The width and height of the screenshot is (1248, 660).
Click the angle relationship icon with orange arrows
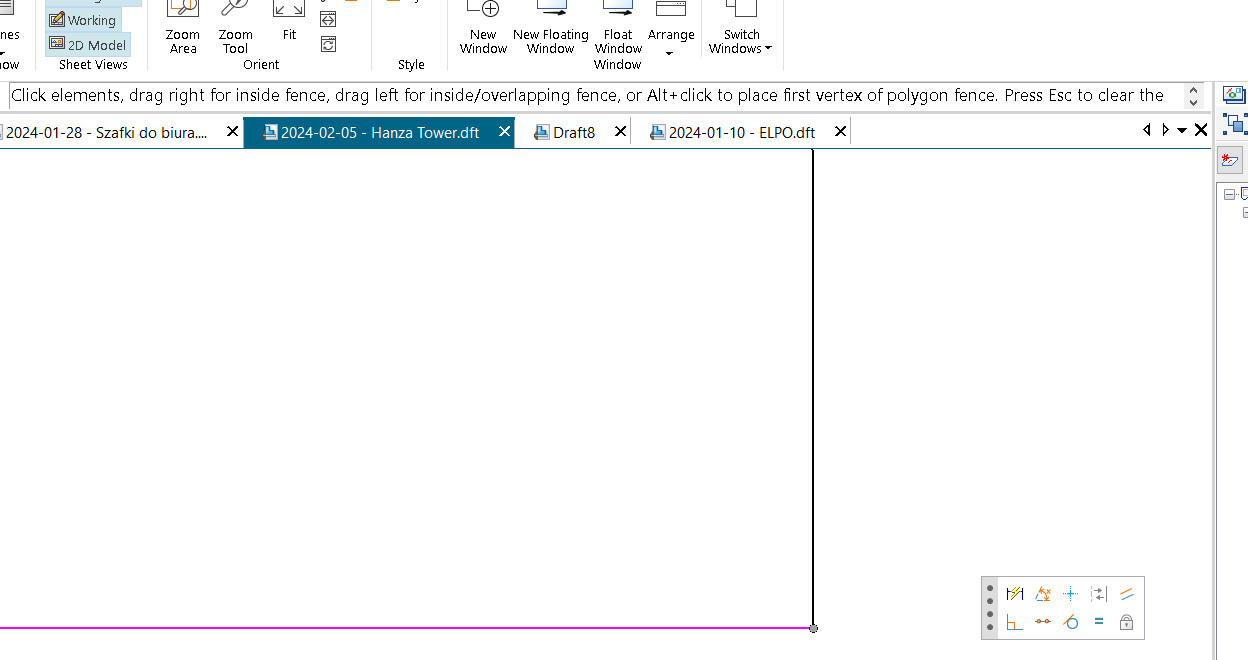point(1043,594)
